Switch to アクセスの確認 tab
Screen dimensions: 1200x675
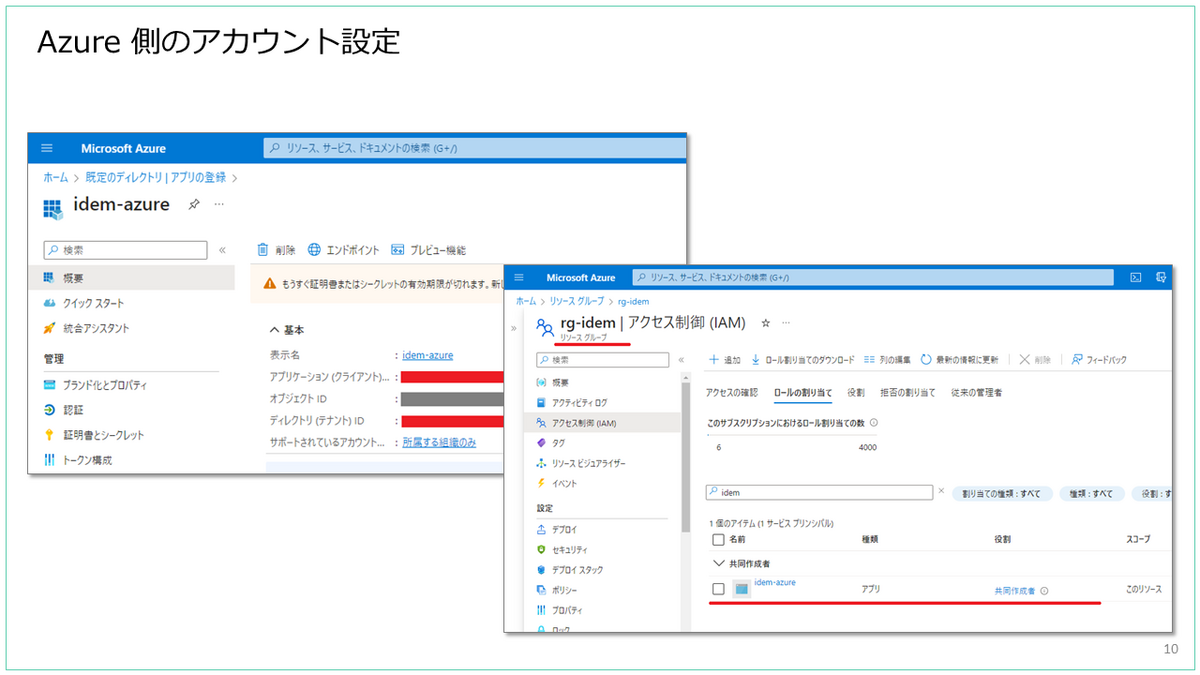[732, 392]
